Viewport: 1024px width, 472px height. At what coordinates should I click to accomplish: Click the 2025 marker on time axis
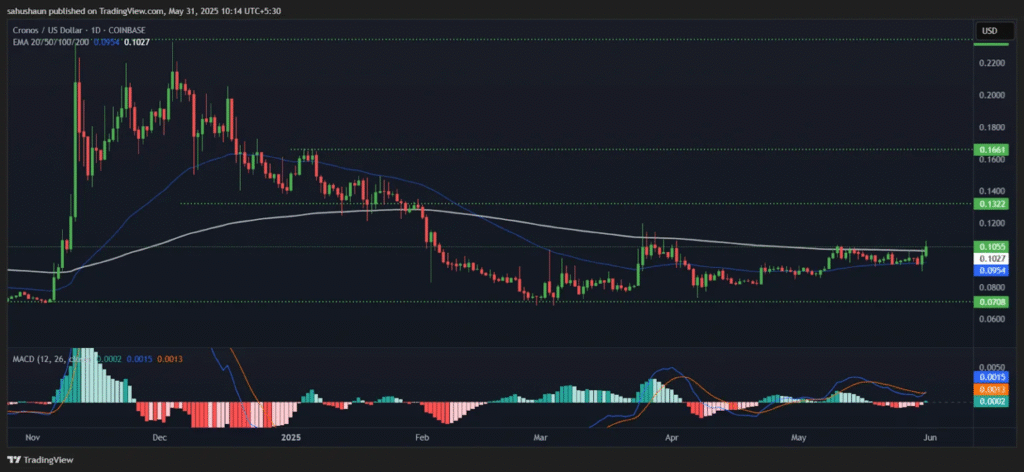pos(291,437)
